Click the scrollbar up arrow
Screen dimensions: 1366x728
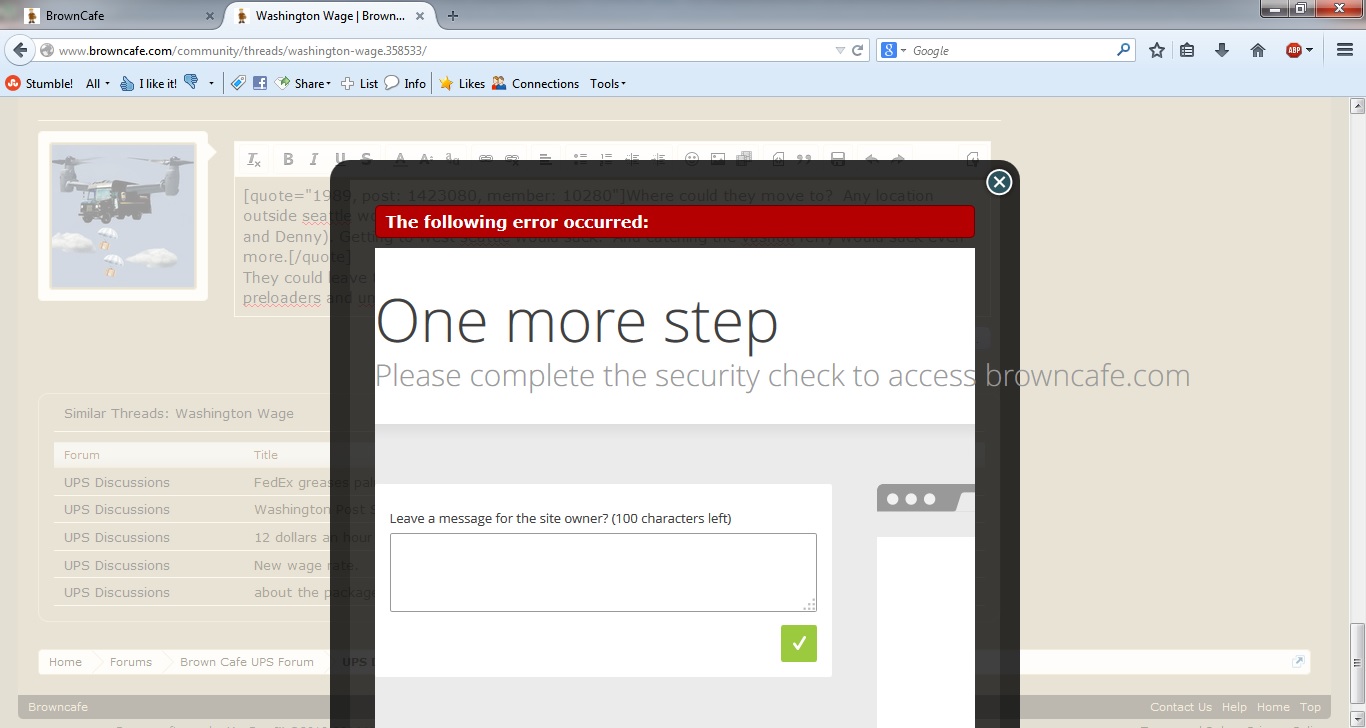[1357, 105]
